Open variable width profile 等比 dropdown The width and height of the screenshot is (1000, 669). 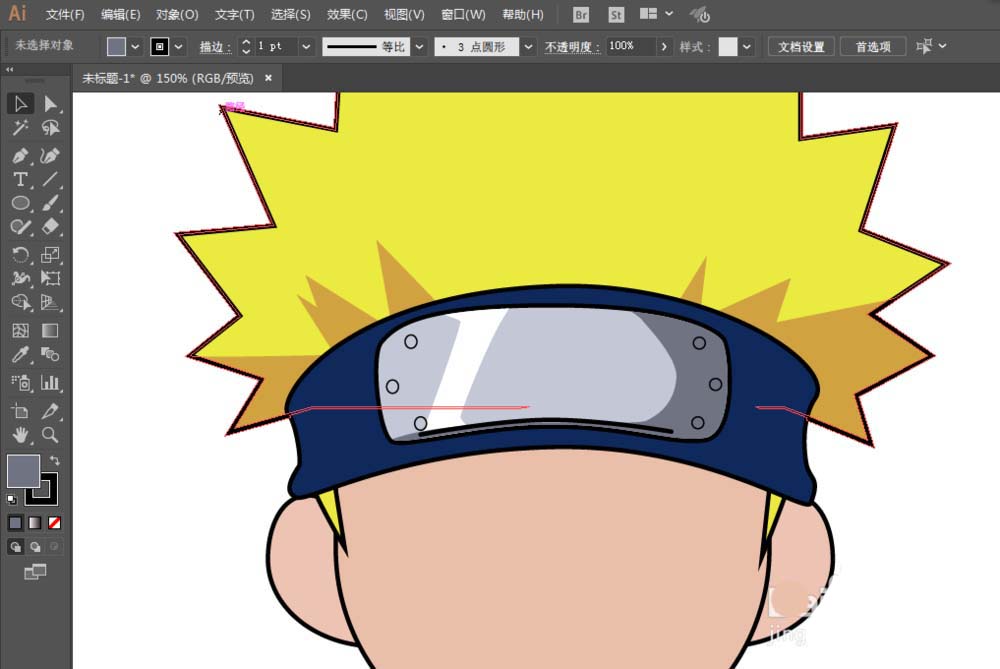tap(419, 47)
